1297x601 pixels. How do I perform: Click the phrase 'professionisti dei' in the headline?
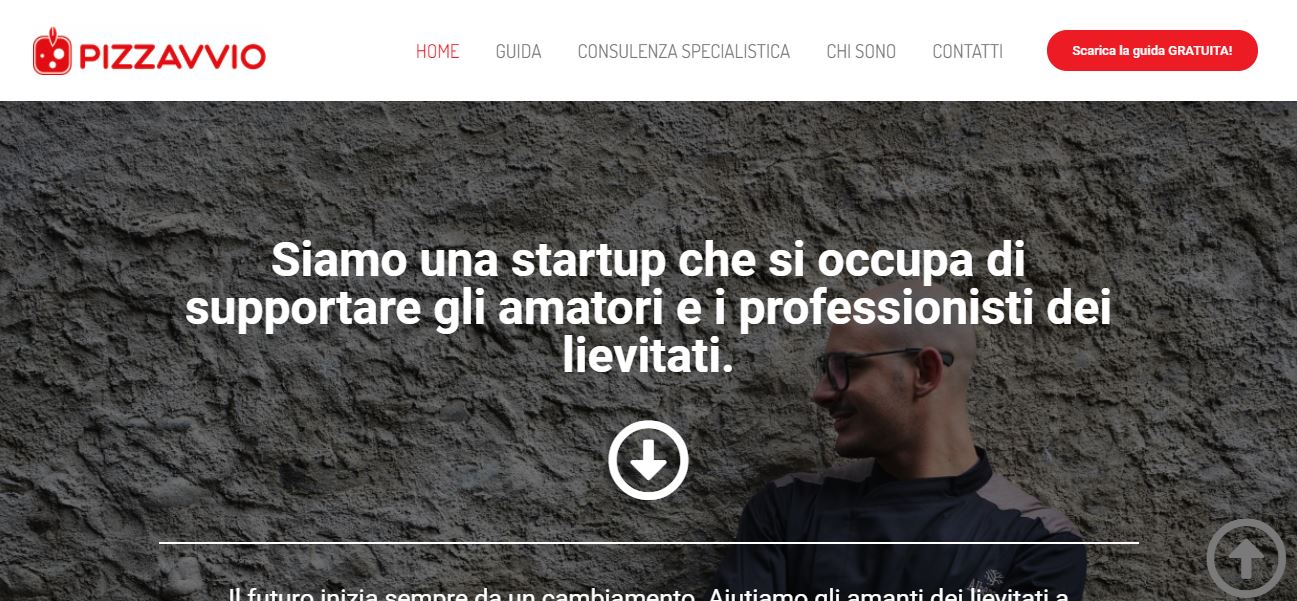click(x=925, y=309)
